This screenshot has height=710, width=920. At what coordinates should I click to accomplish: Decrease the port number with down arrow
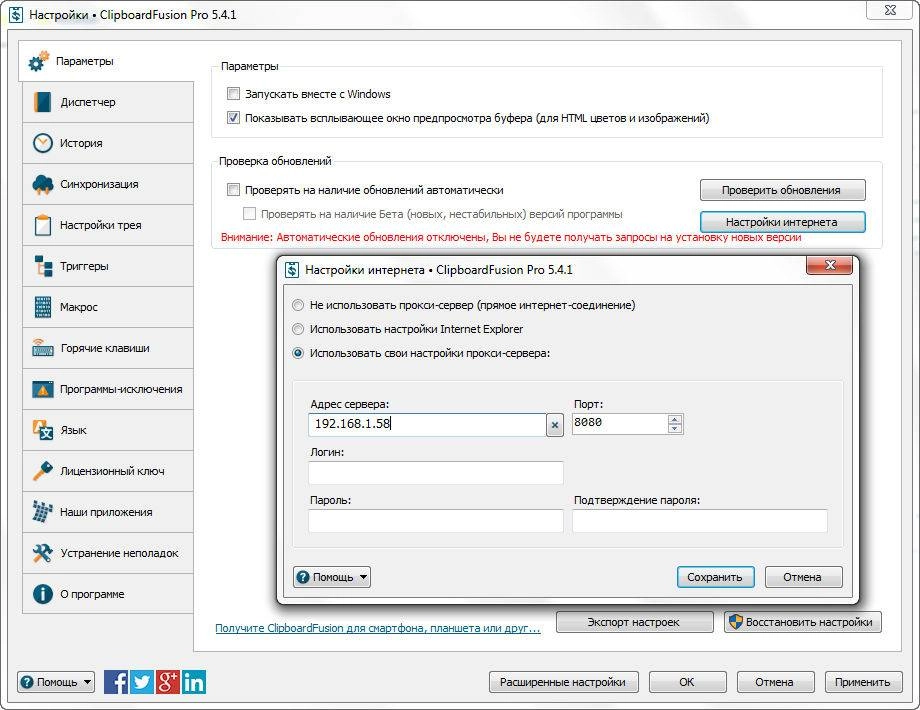675,429
